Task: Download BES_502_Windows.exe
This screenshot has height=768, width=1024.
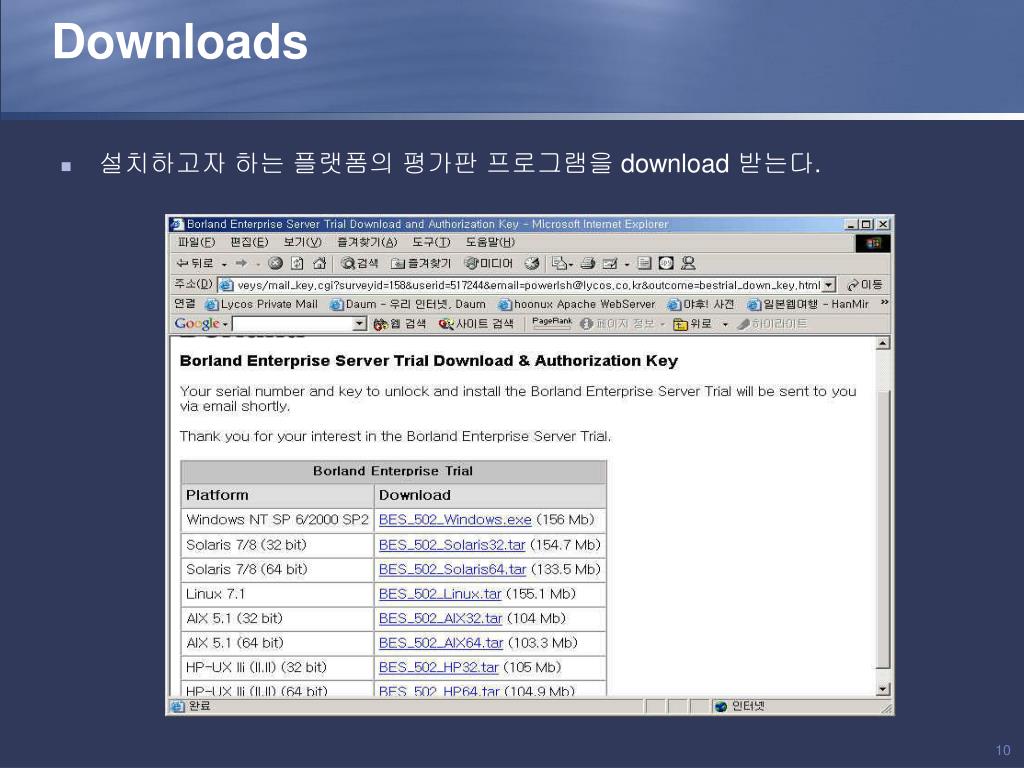Action: [455, 520]
